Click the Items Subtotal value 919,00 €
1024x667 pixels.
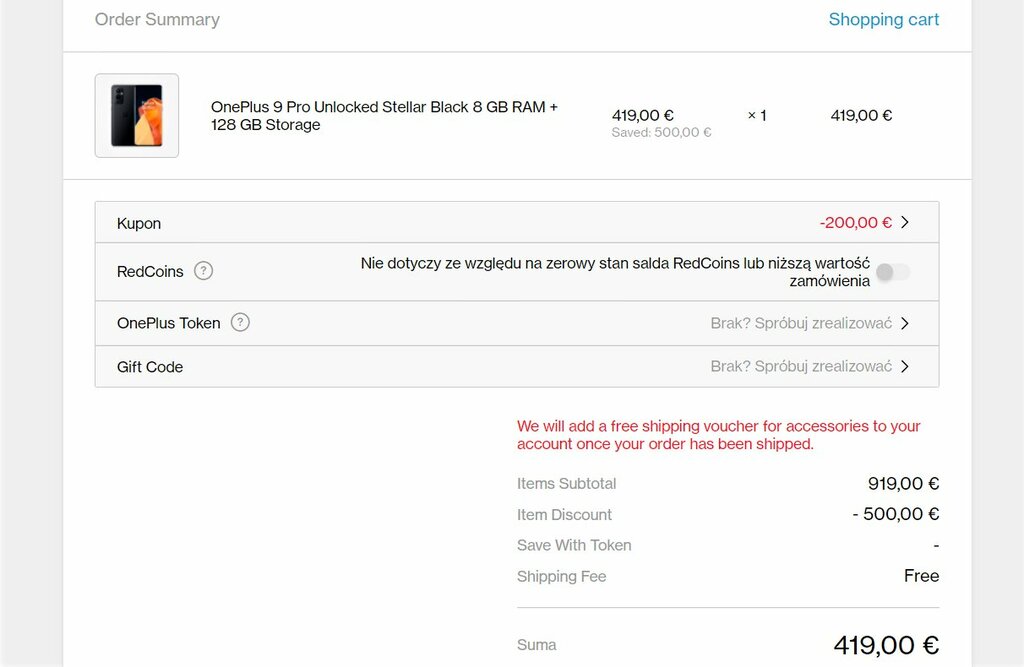coord(903,483)
